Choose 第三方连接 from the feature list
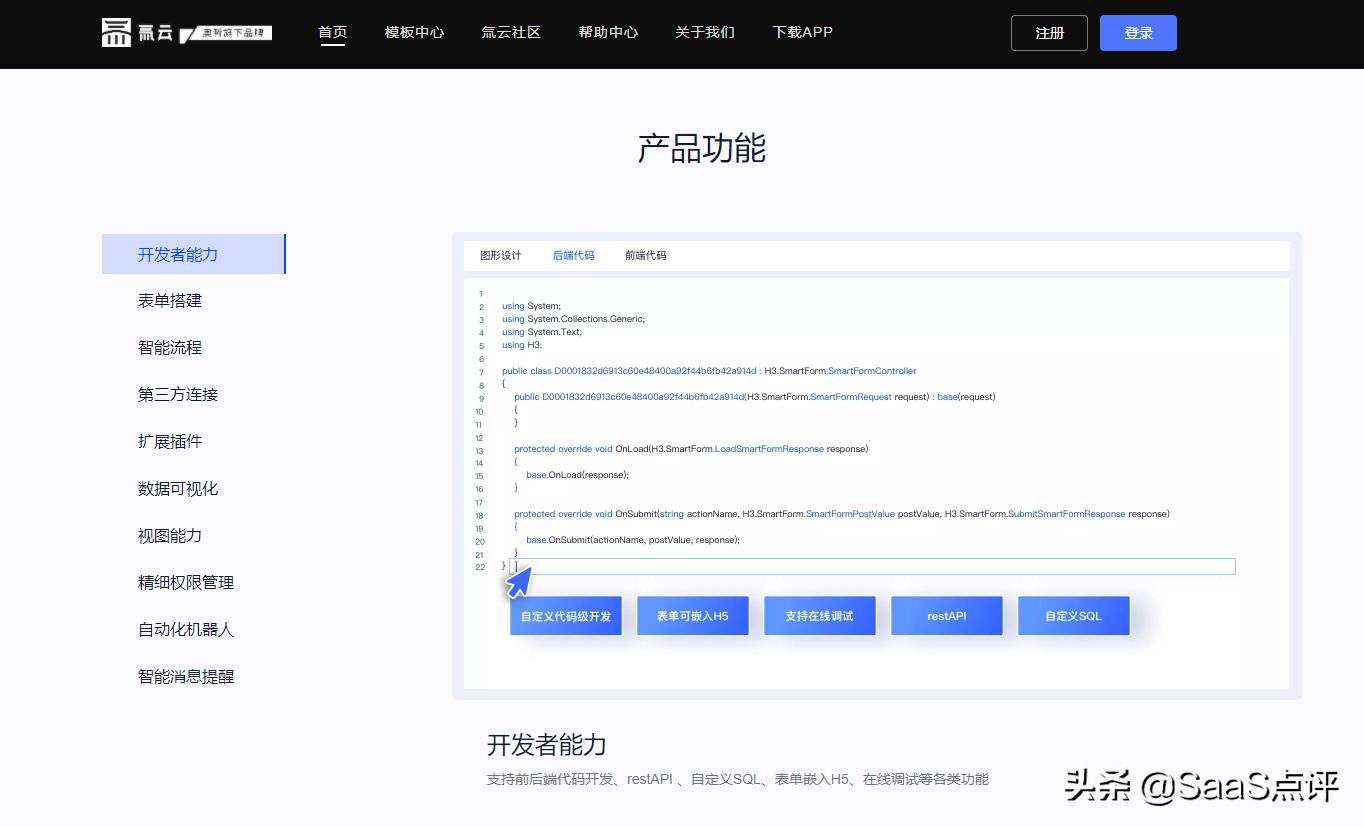Image resolution: width=1364 pixels, height=827 pixels. click(178, 395)
